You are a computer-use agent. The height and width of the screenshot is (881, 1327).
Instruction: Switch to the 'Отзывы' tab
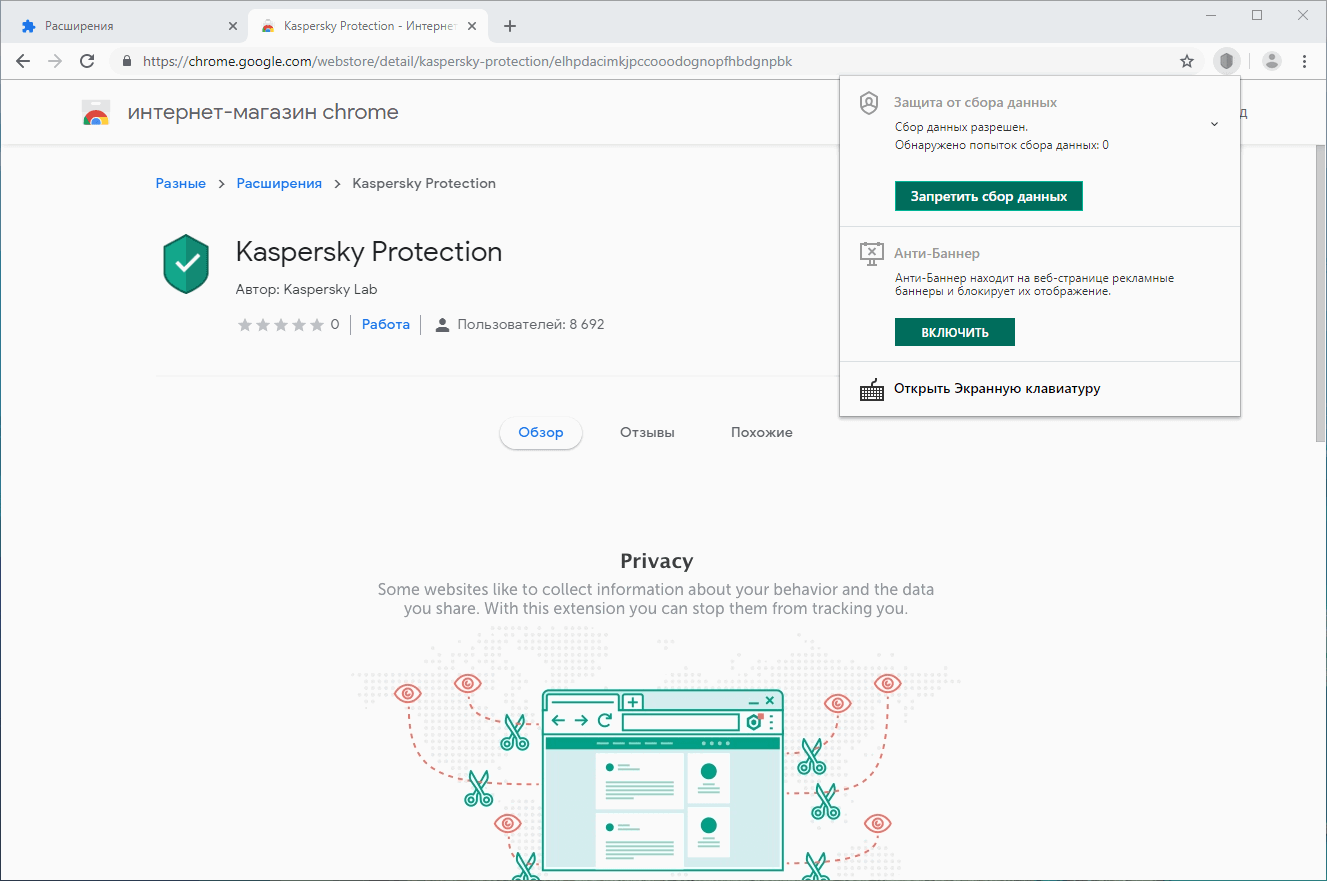click(x=647, y=432)
